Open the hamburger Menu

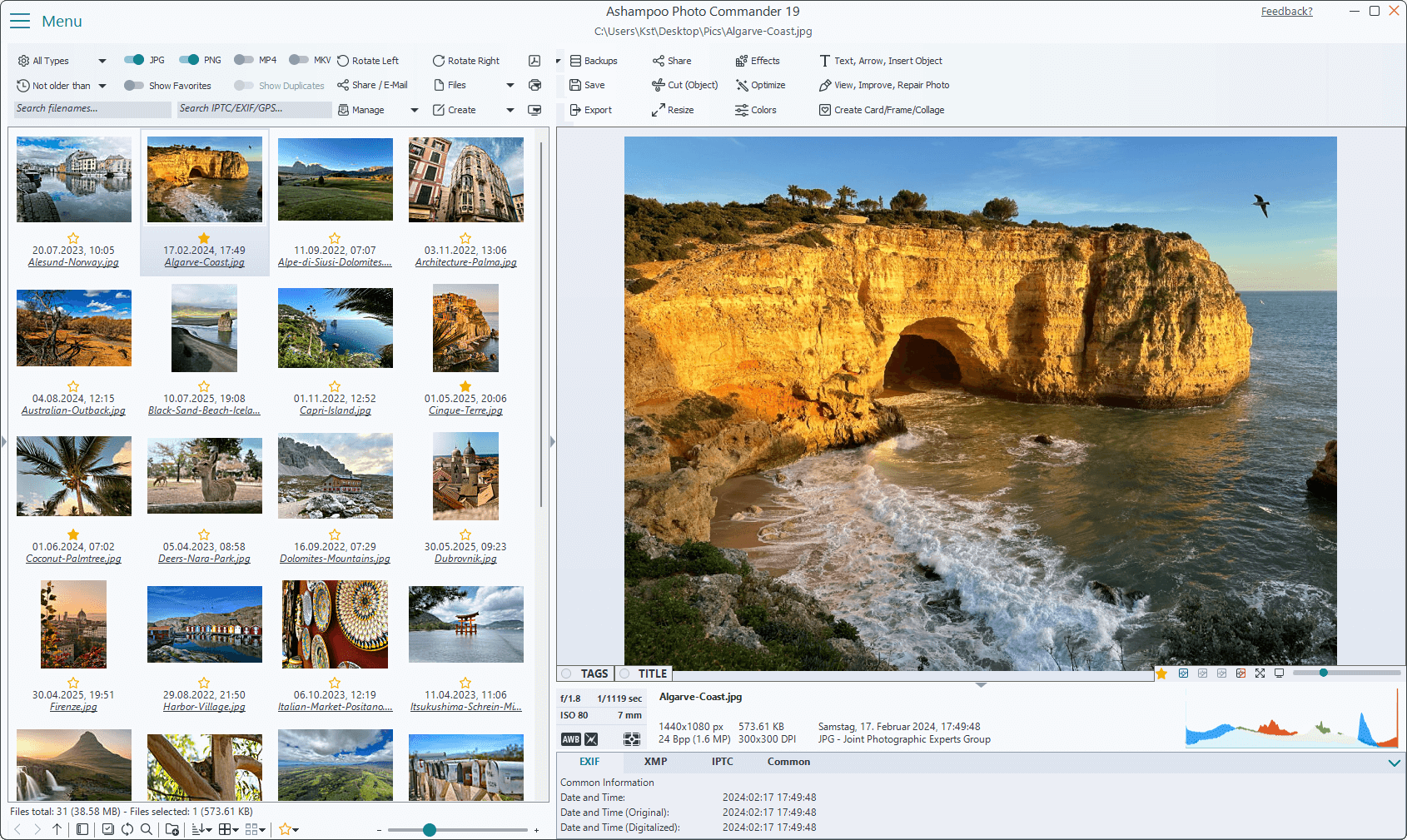[20, 21]
